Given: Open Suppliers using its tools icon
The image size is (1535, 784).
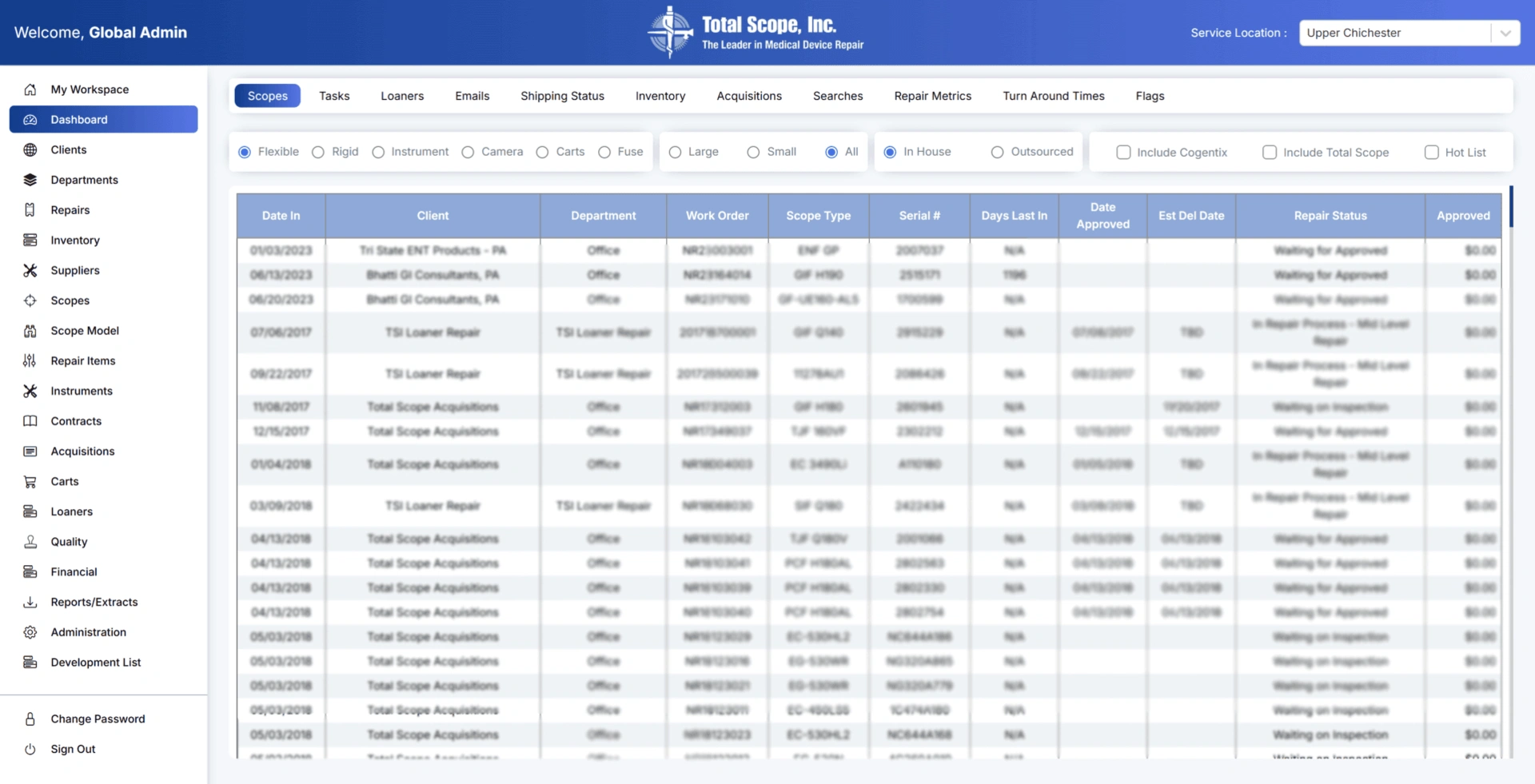Looking at the screenshot, I should [30, 271].
